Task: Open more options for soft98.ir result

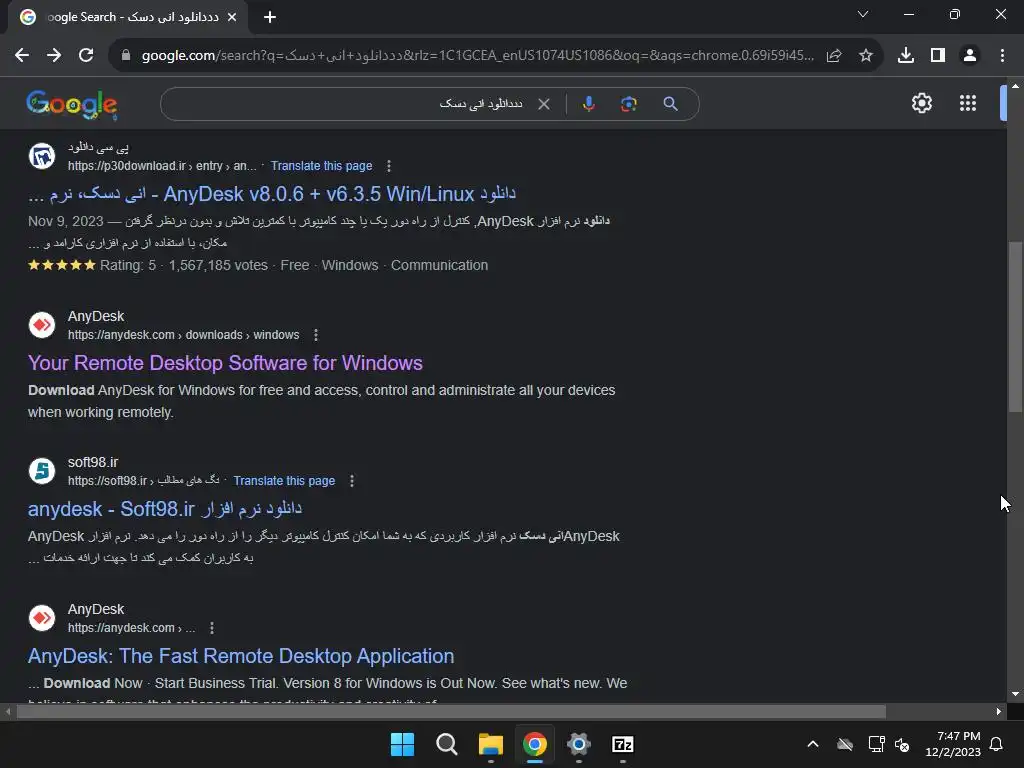Action: click(352, 481)
